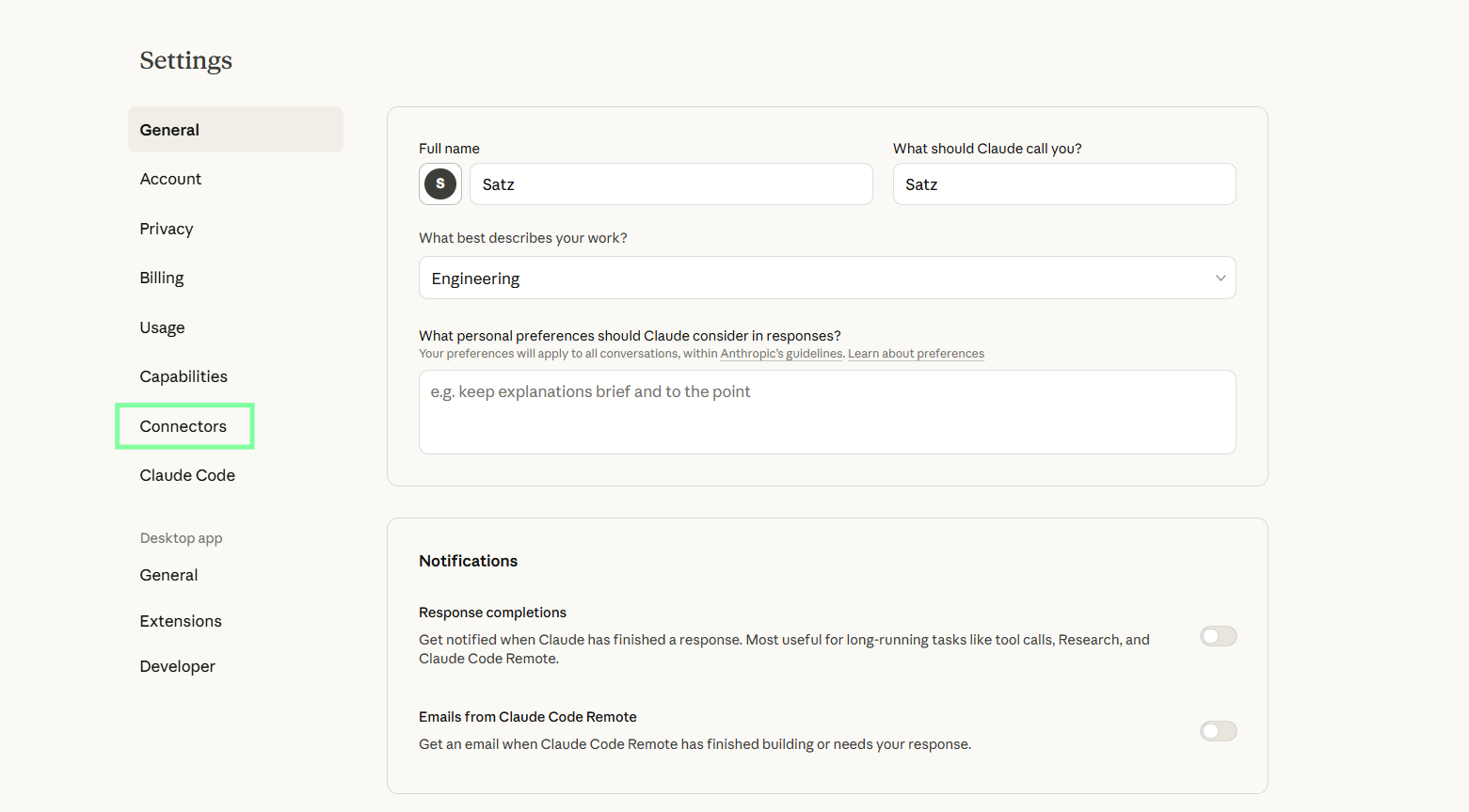
Task: Open the Billing section
Action: coord(162,278)
